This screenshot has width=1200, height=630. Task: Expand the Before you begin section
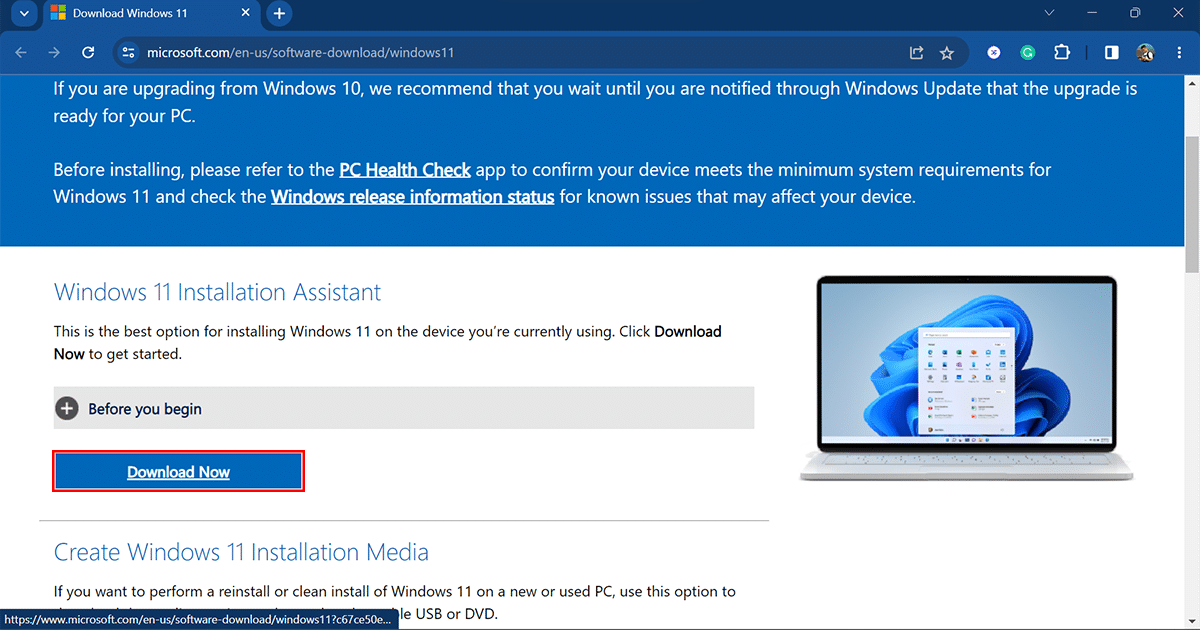404,409
